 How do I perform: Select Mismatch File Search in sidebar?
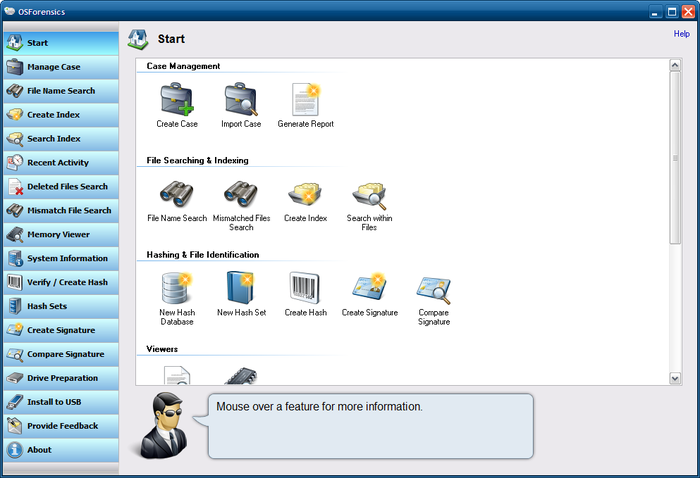pyautogui.click(x=61, y=211)
